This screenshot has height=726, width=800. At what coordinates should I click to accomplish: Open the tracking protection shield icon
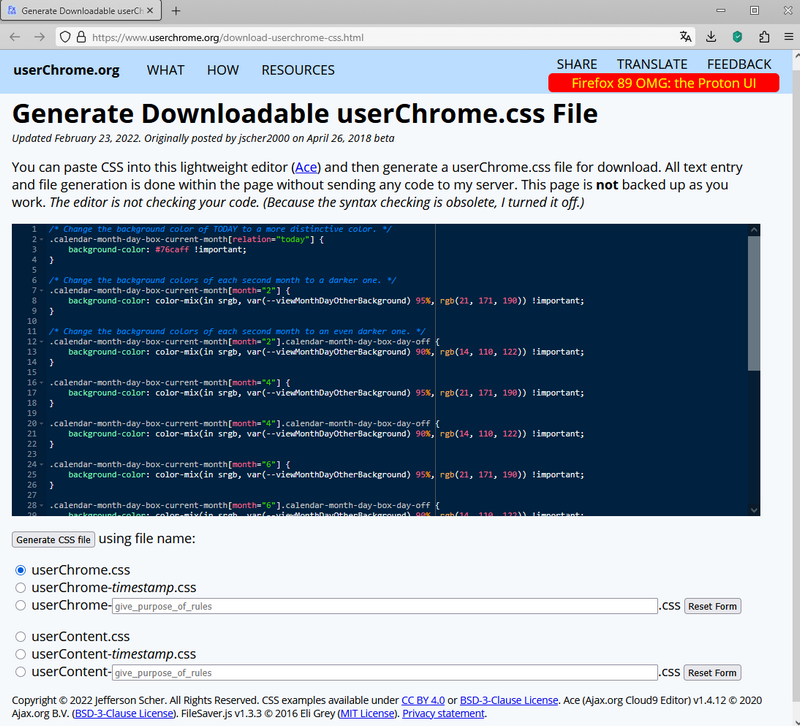(x=65, y=37)
